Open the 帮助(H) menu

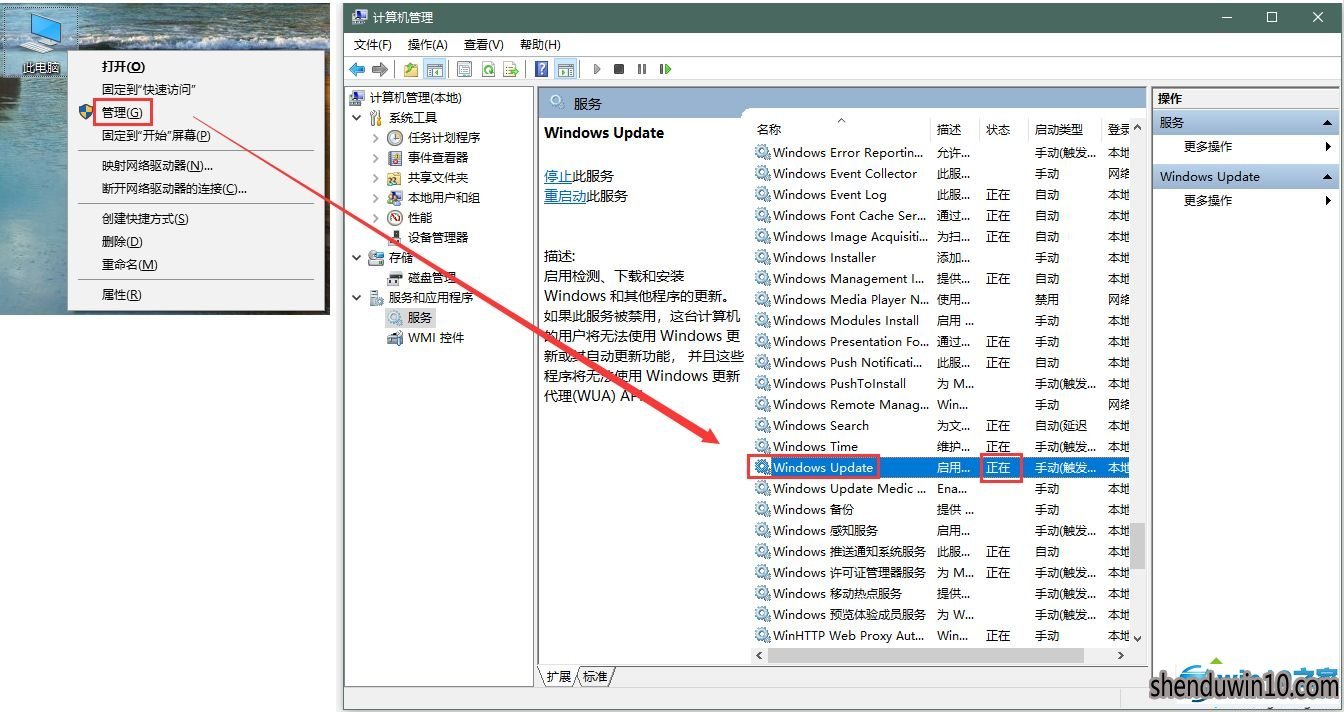tap(540, 44)
